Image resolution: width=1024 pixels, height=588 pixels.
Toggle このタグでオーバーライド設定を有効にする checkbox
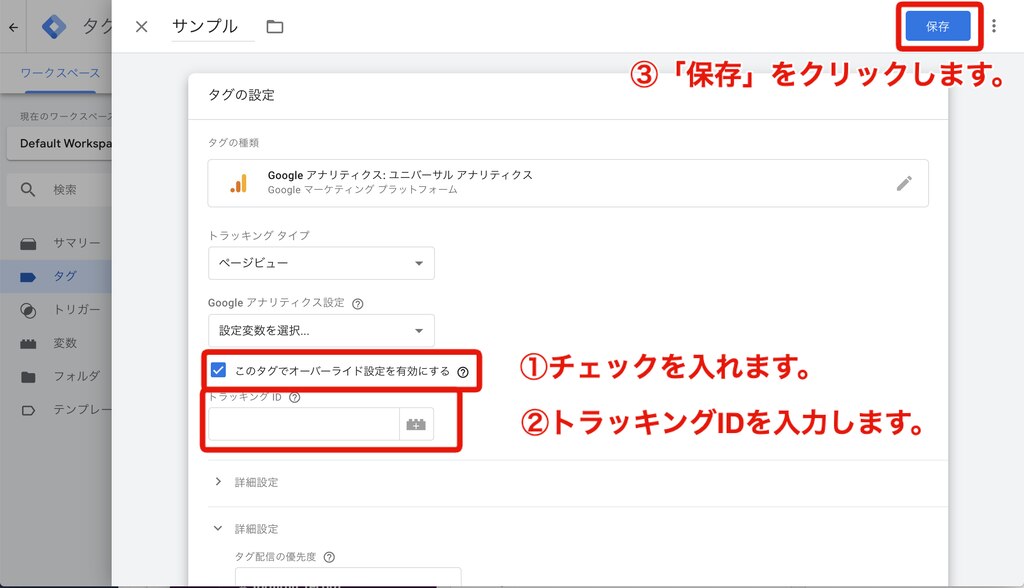point(219,370)
